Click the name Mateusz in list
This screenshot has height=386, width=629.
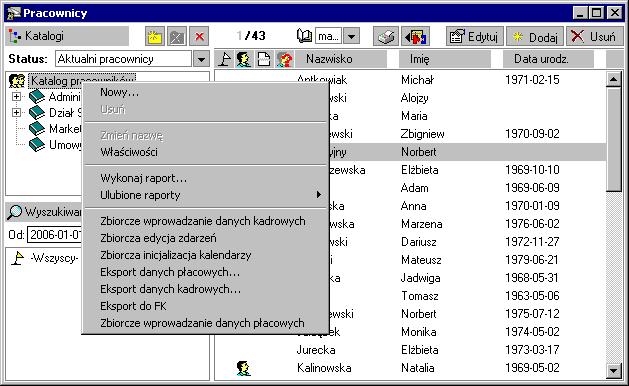421,260
